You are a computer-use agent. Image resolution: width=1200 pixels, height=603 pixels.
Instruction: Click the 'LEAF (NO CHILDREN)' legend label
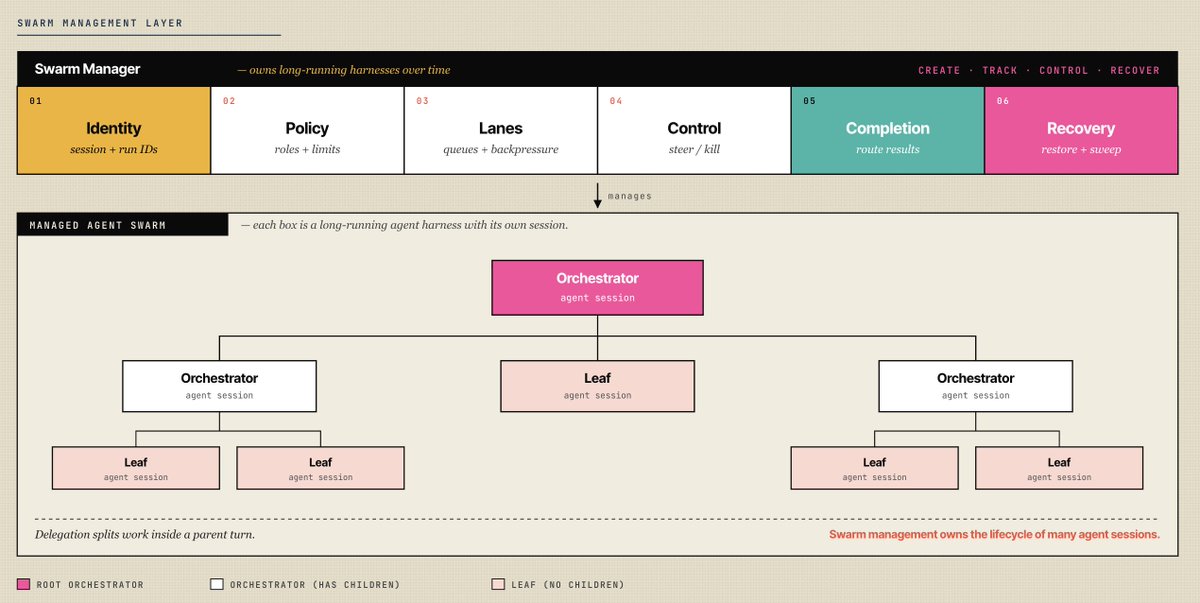click(568, 585)
